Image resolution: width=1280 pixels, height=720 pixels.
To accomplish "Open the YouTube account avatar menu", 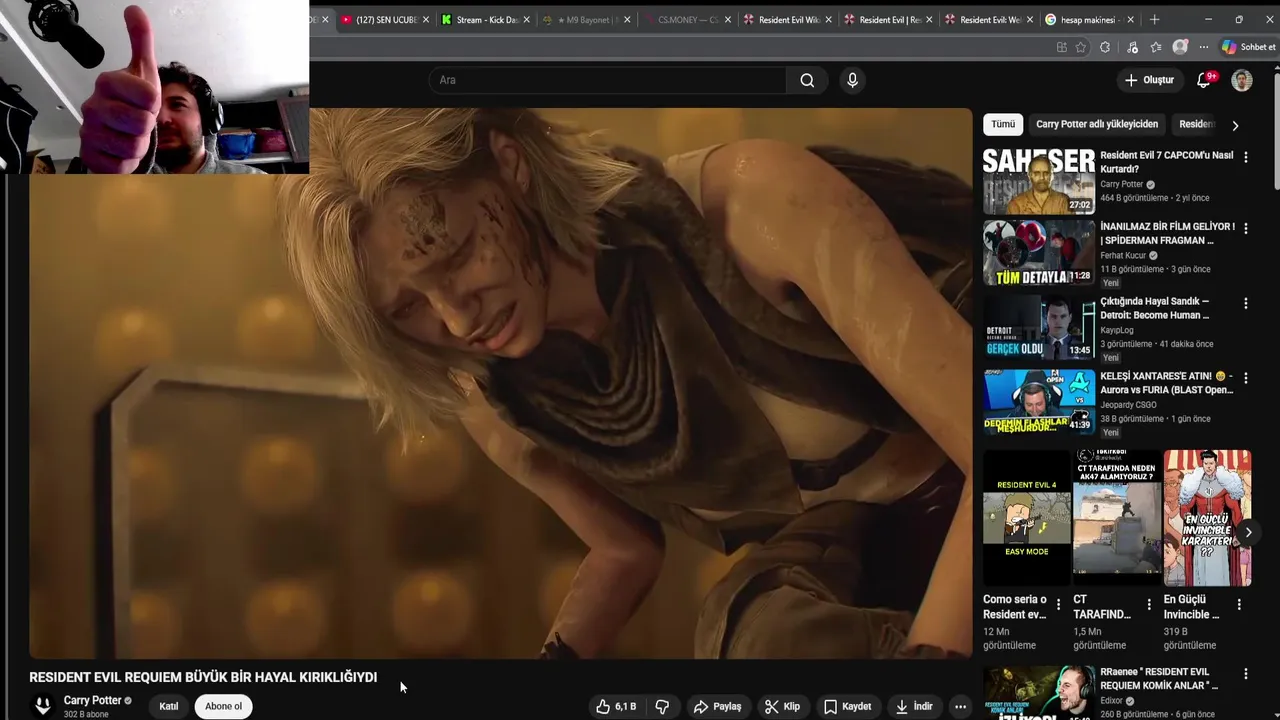I will tap(1242, 80).
